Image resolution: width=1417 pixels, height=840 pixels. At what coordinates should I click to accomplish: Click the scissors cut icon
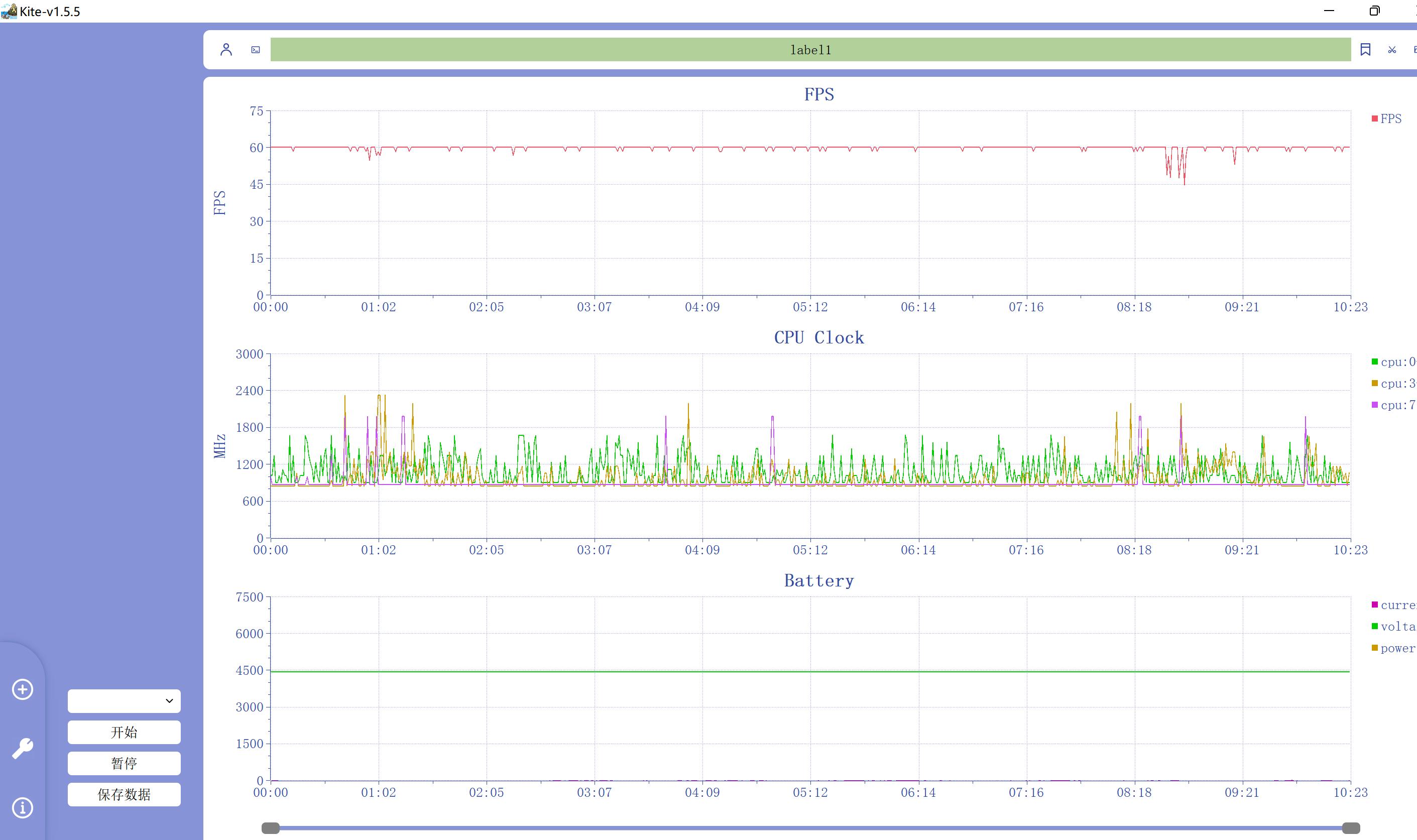point(1392,50)
